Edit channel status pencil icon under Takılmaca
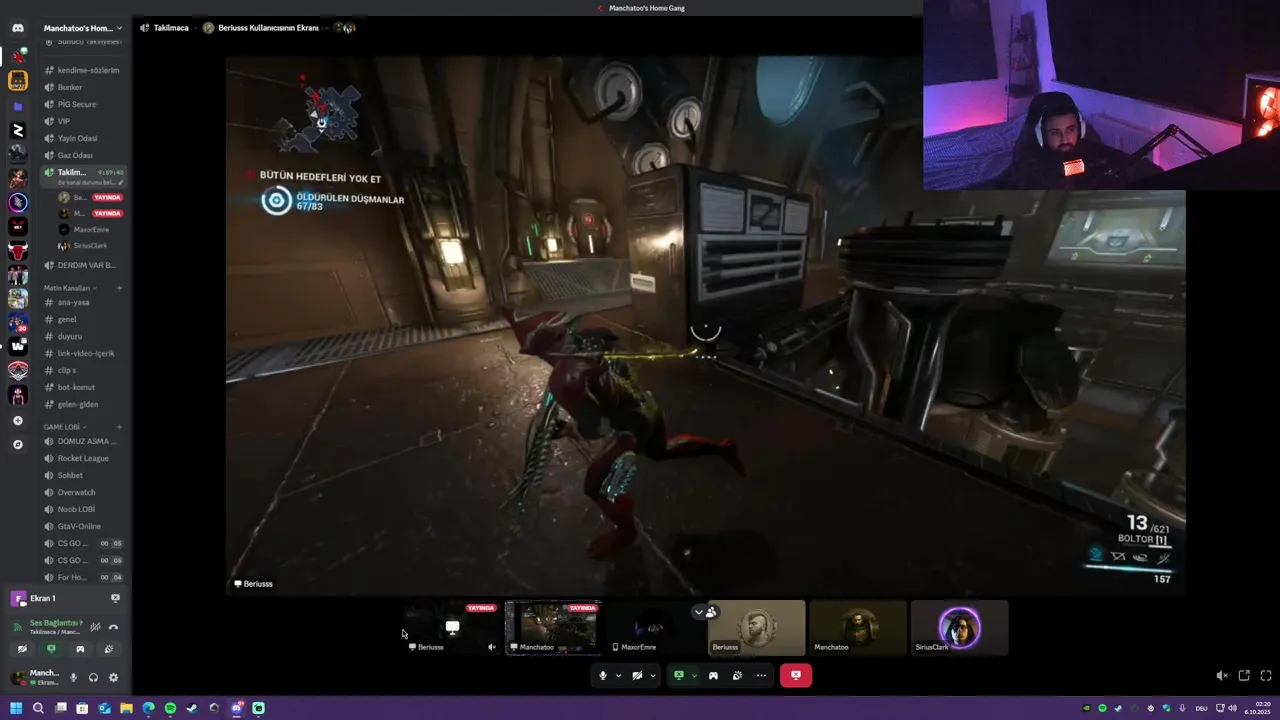Screen dimensions: 1280x720 [x=121, y=183]
